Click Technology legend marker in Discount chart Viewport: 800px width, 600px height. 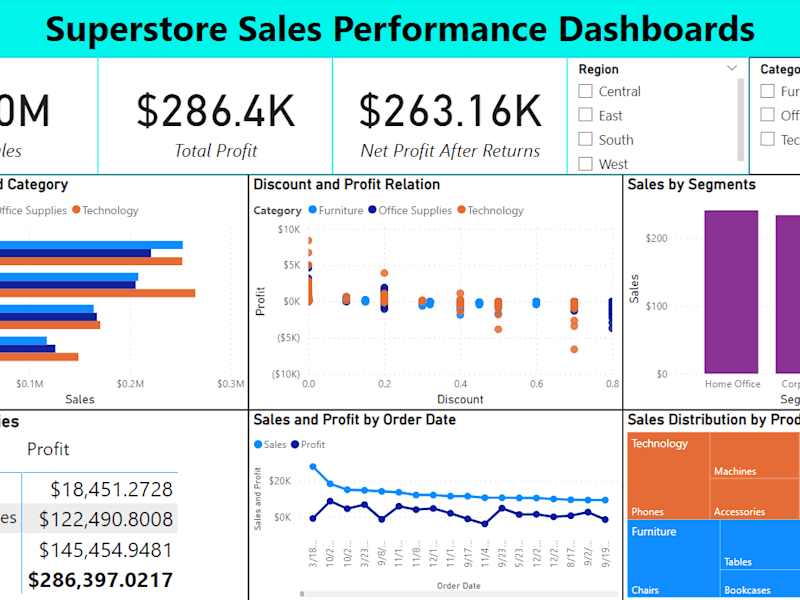tap(462, 210)
